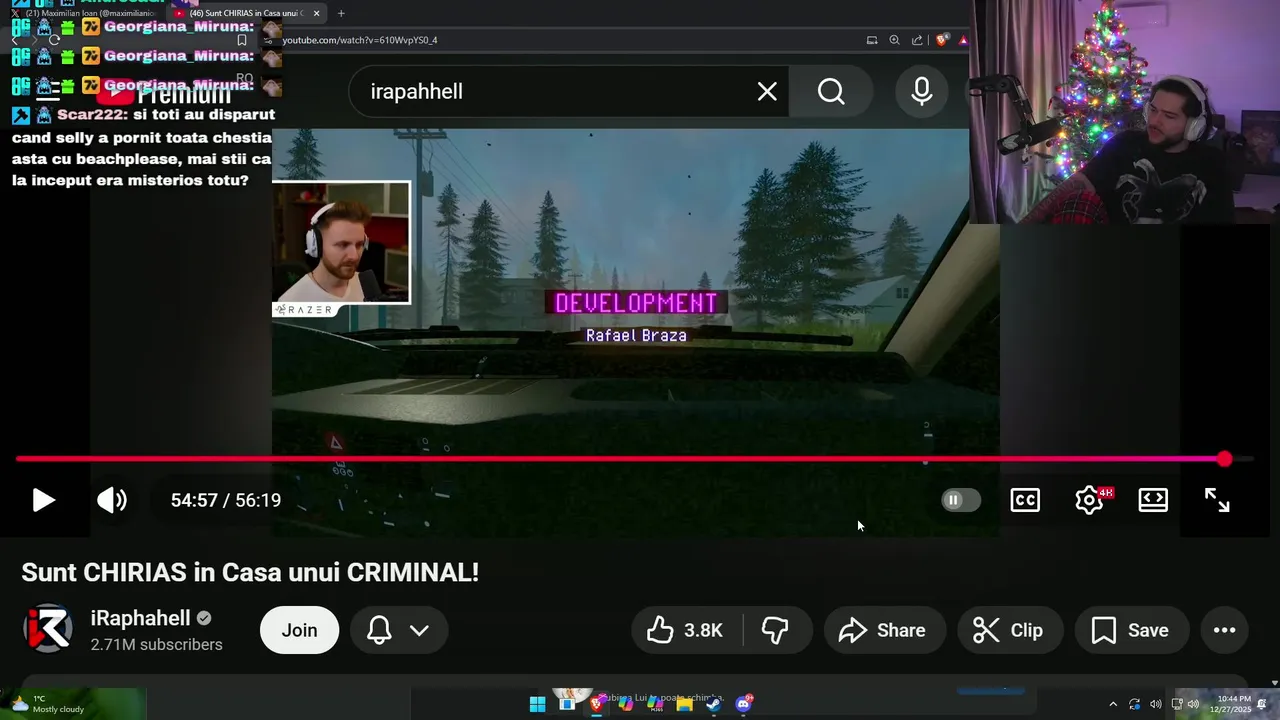Open File Explorer from the taskbar
1280x720 pixels.
tap(684, 704)
